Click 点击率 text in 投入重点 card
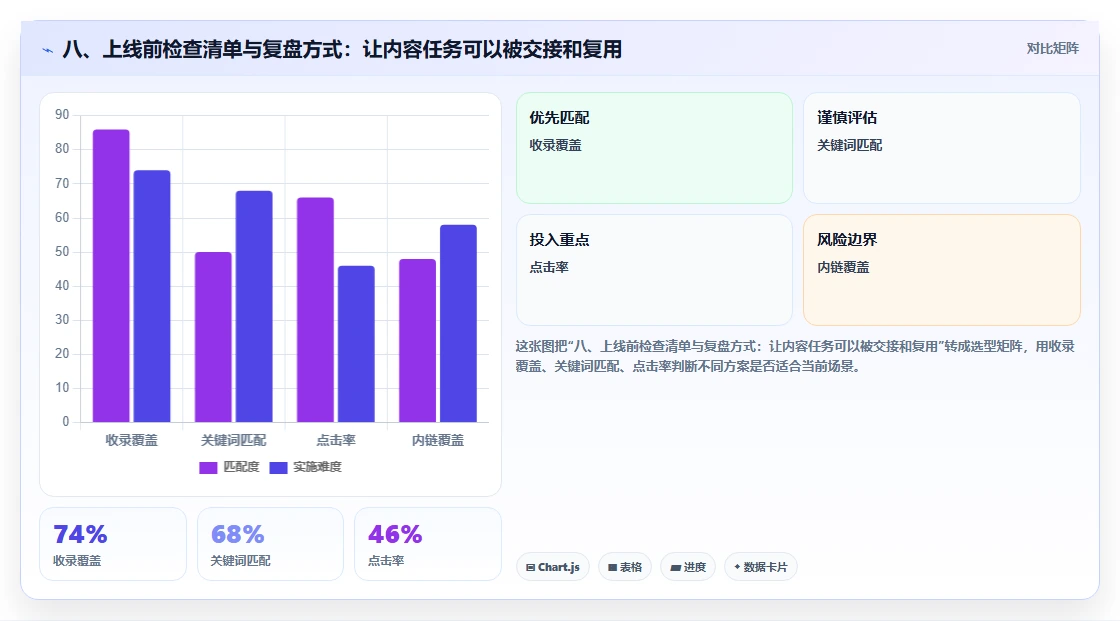Image resolution: width=1120 pixels, height=621 pixels. pos(549,267)
